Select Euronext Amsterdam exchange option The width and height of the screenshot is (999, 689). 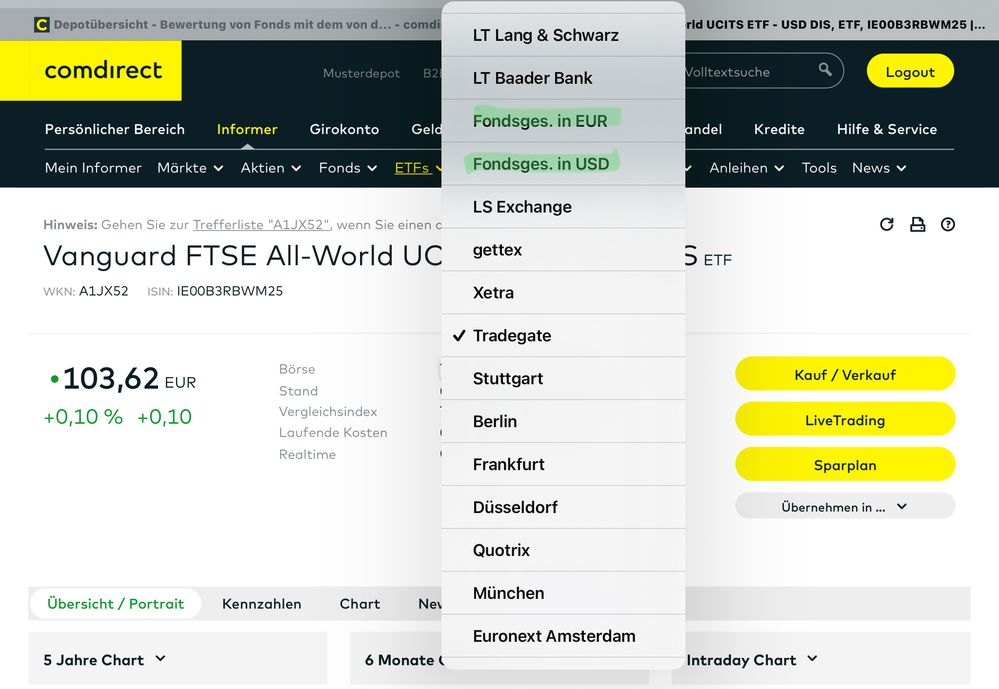[563, 636]
